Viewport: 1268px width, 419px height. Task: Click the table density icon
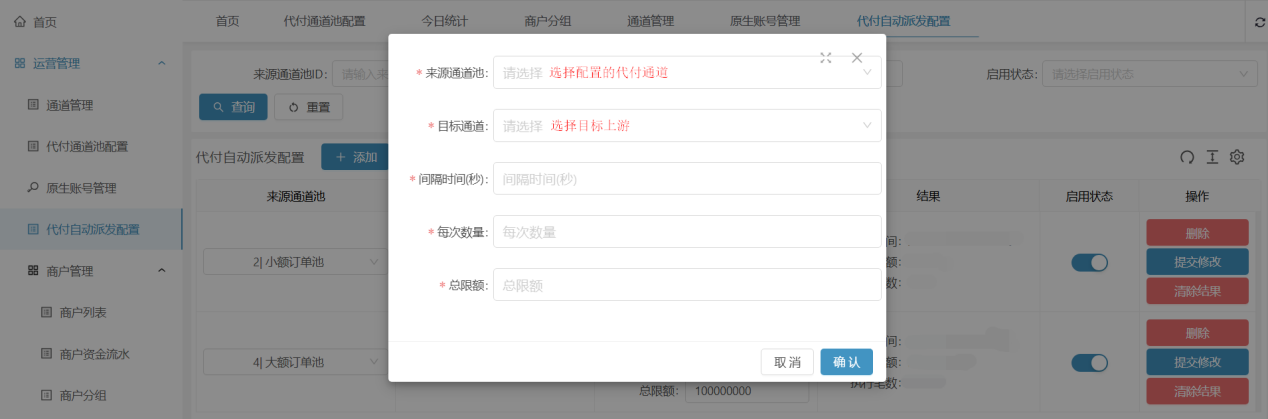coord(1212,157)
